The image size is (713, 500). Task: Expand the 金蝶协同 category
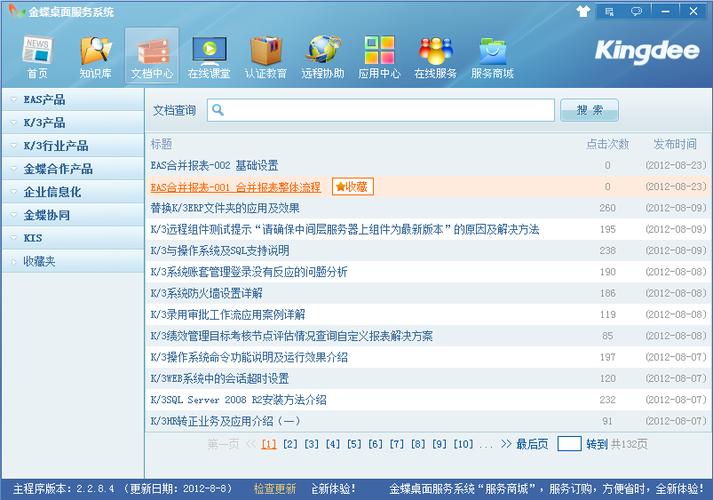(73, 215)
